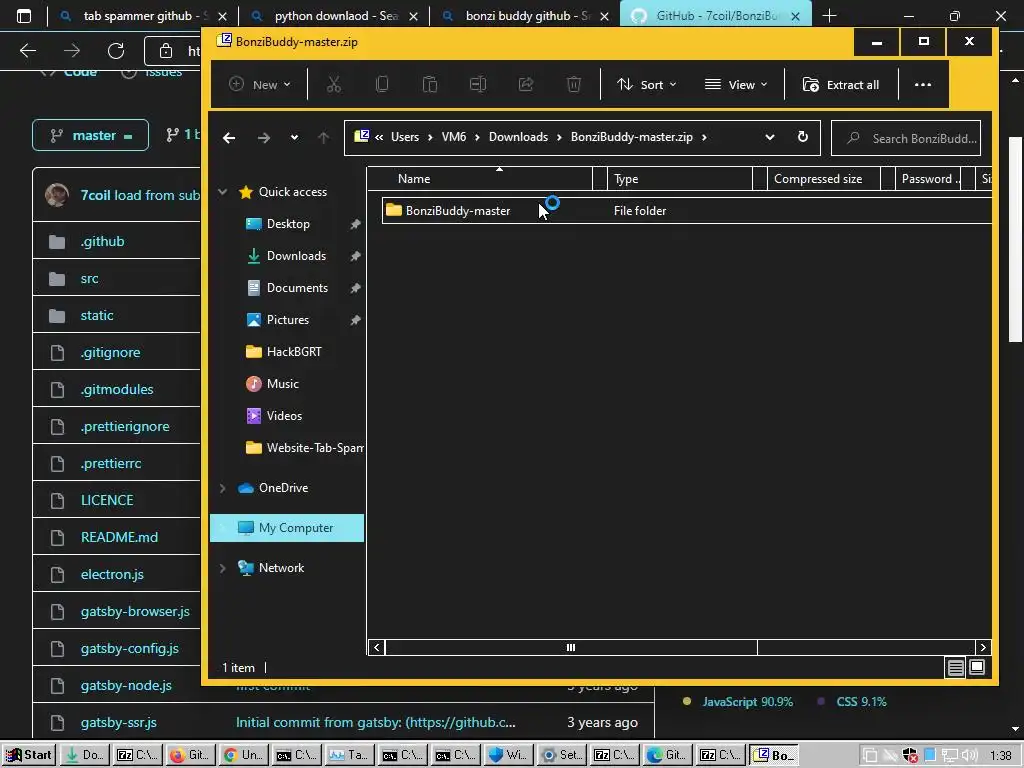Switch to large icons view layout
This screenshot has width=1024, height=768.
pyautogui.click(x=977, y=667)
